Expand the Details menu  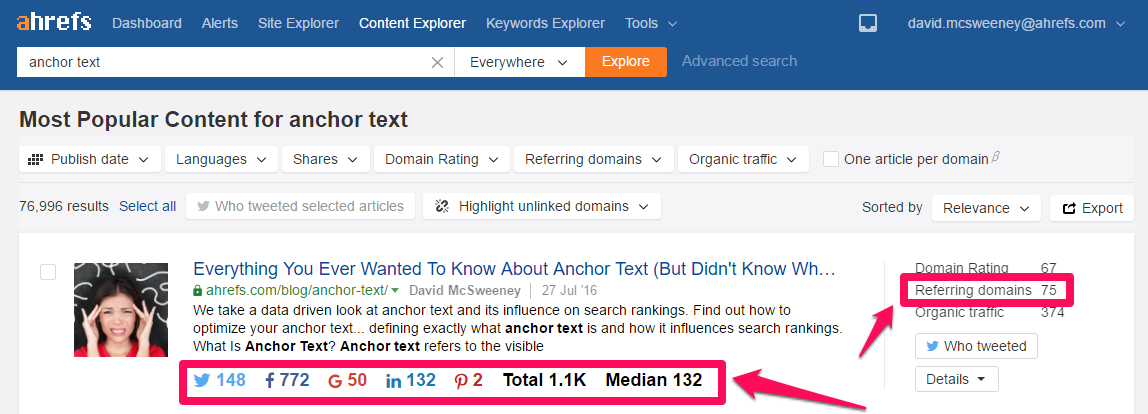(956, 380)
